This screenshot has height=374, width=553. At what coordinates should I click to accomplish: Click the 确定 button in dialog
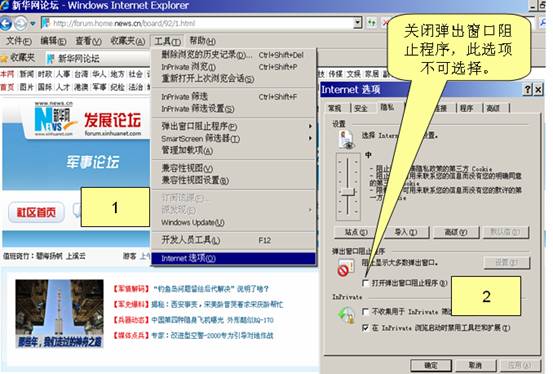pyautogui.click(x=431, y=365)
